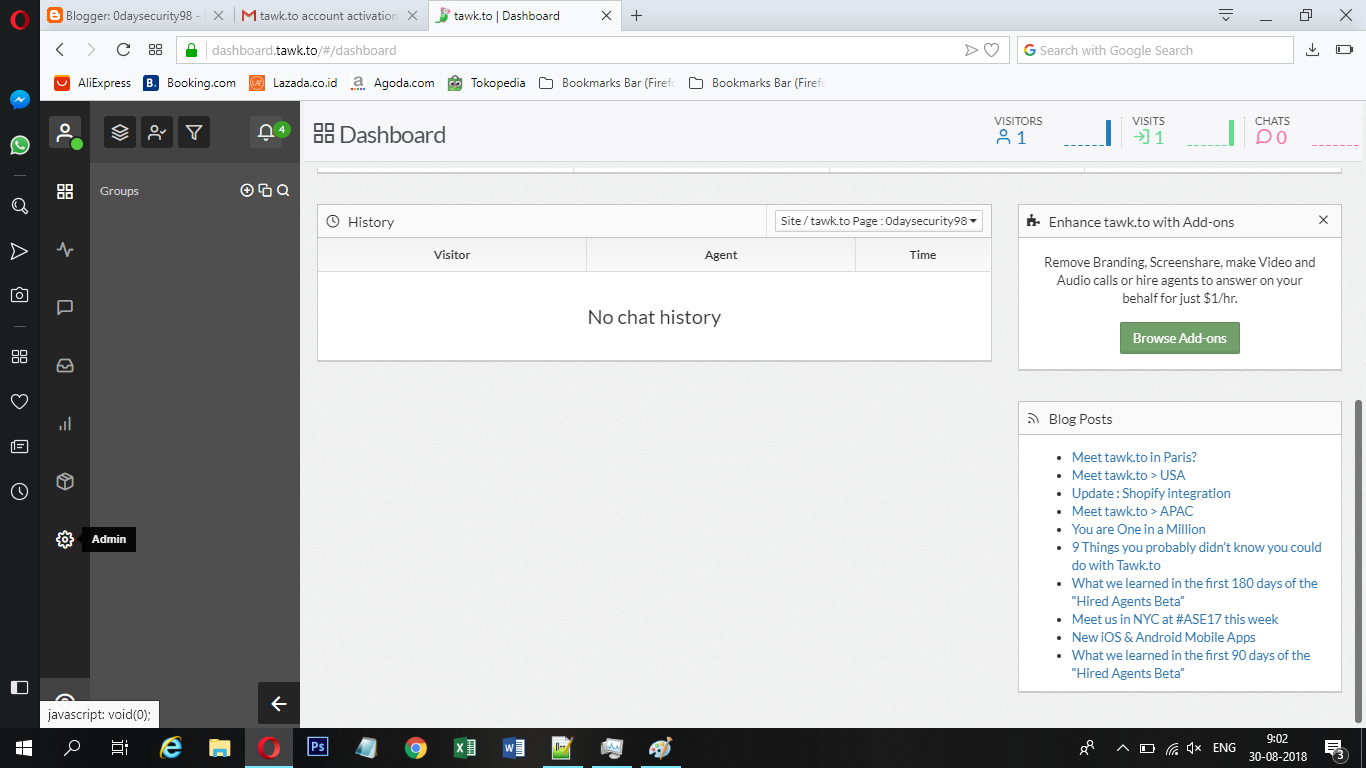Open the Messaging chat bubble sidebar icon

(65, 307)
